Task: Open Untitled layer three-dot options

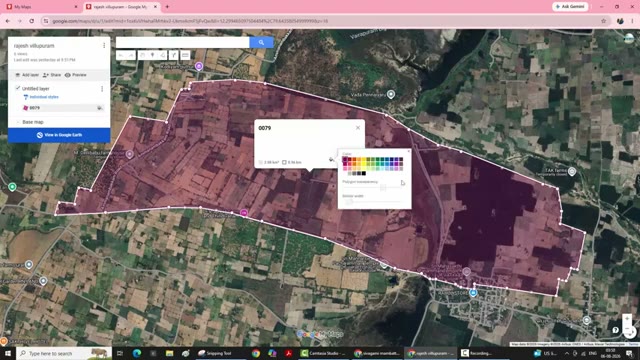Action: click(x=102, y=89)
